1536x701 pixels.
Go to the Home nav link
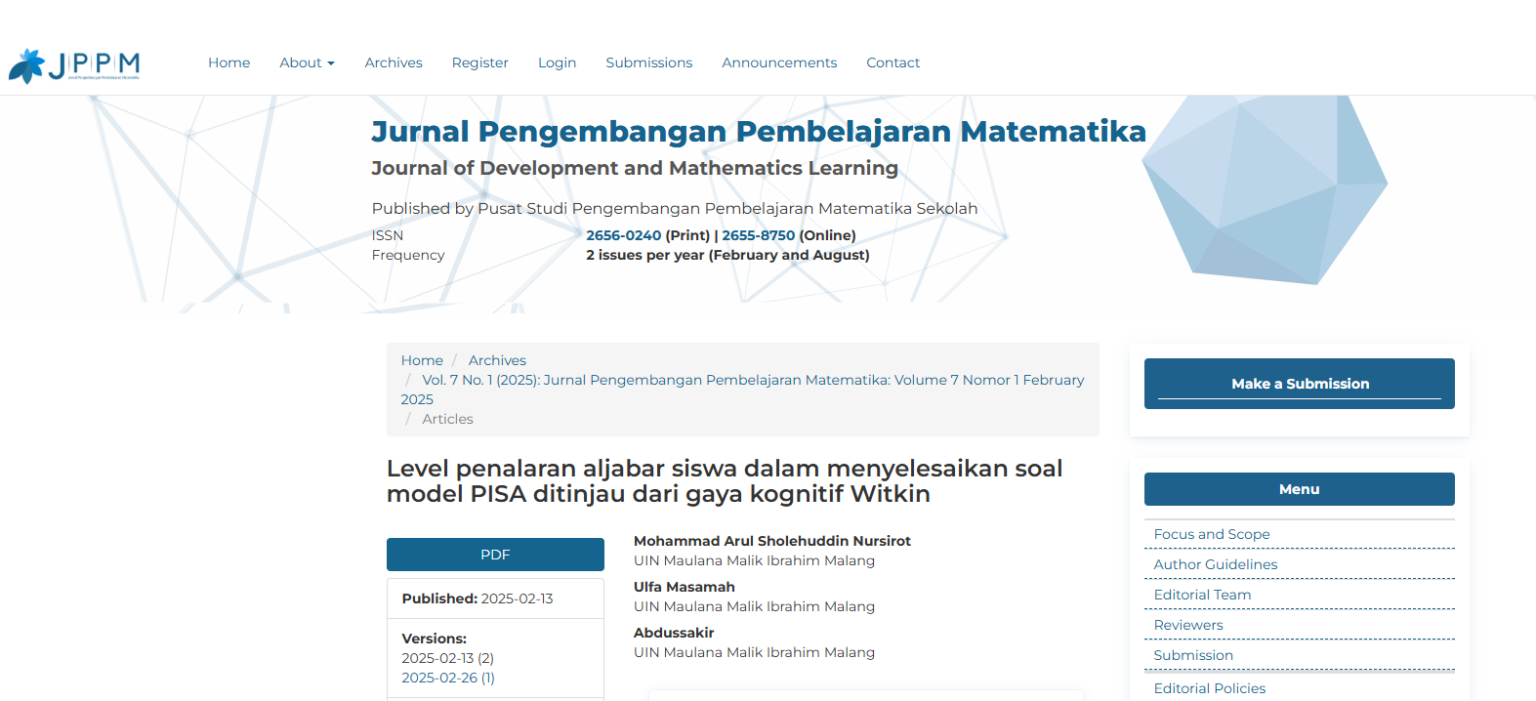(229, 62)
